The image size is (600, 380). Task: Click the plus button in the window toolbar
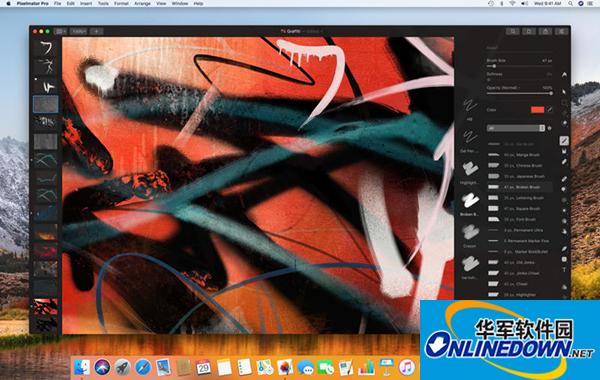pos(97,31)
